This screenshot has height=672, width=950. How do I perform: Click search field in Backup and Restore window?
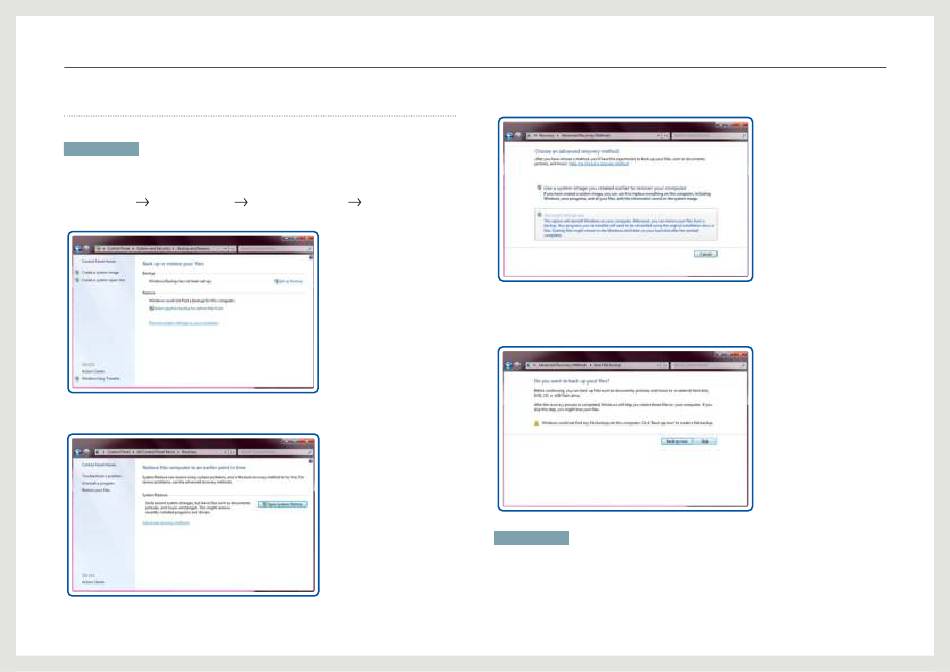(276, 248)
